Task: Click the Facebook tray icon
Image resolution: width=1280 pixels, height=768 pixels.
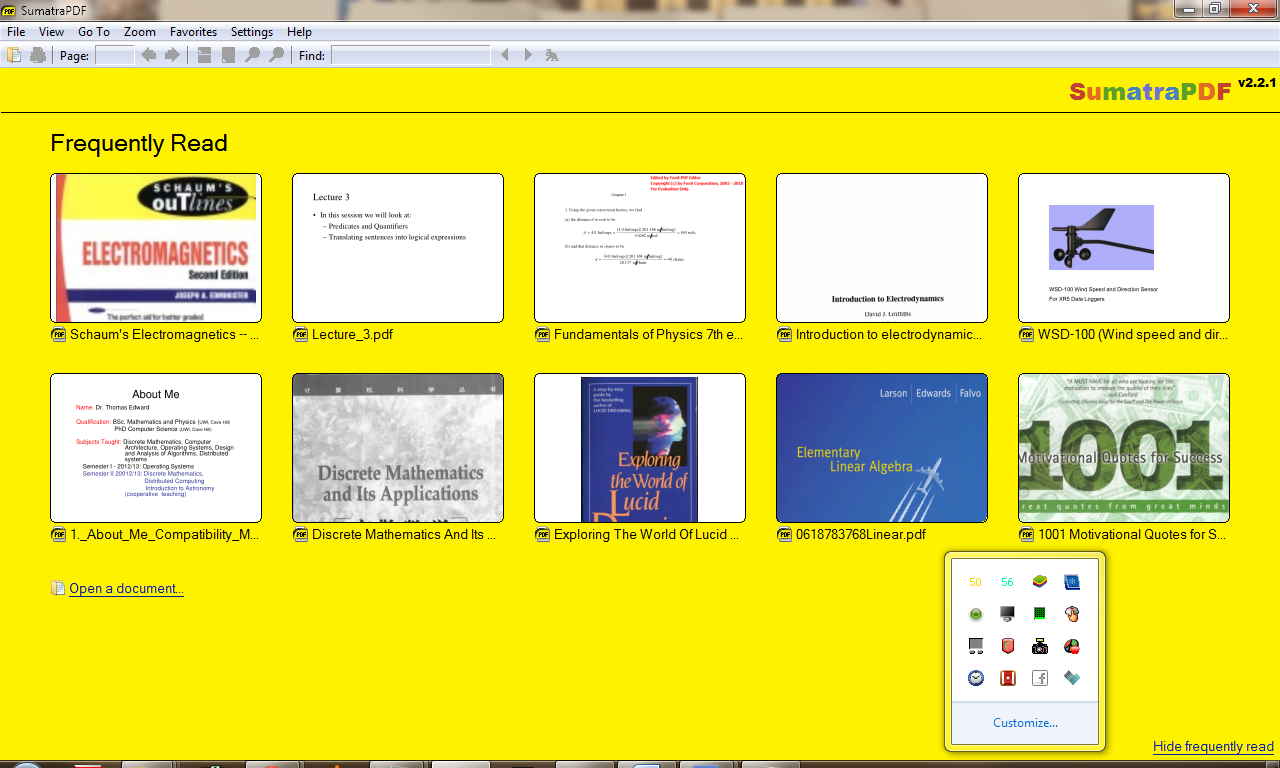Action: pyautogui.click(x=1040, y=678)
